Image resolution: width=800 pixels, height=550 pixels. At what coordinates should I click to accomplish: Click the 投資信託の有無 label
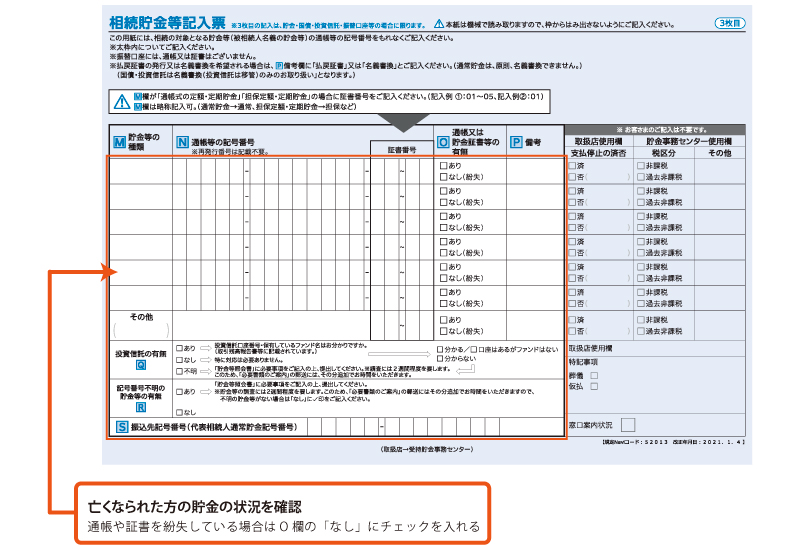141,354
